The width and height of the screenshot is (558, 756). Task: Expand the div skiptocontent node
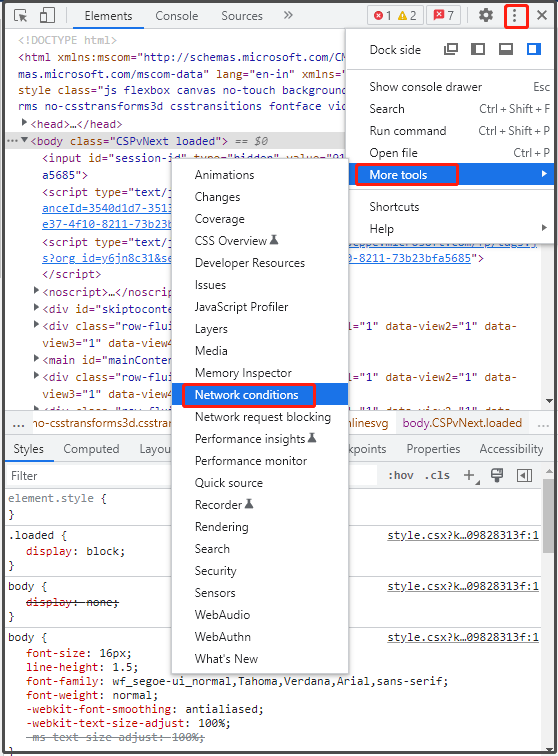[x=36, y=308]
